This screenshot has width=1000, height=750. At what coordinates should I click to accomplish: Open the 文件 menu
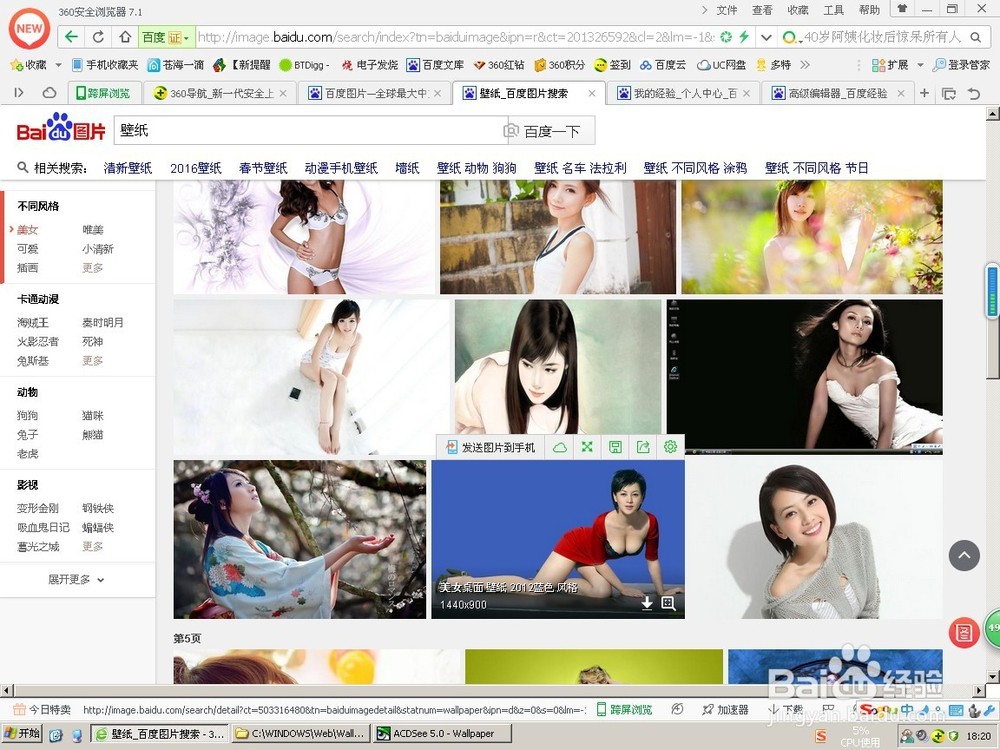[x=726, y=10]
